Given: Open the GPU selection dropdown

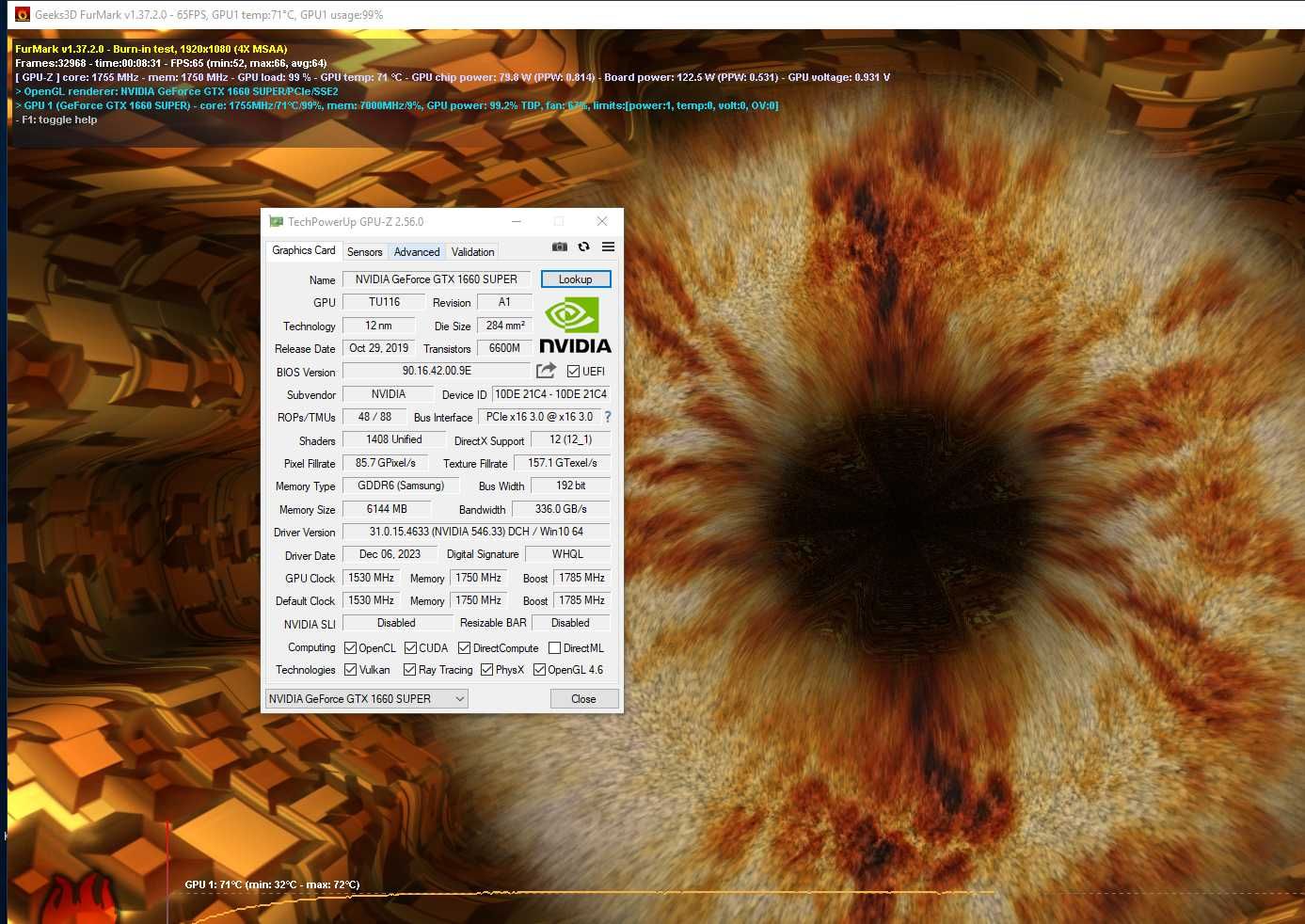Looking at the screenshot, I should (367, 699).
